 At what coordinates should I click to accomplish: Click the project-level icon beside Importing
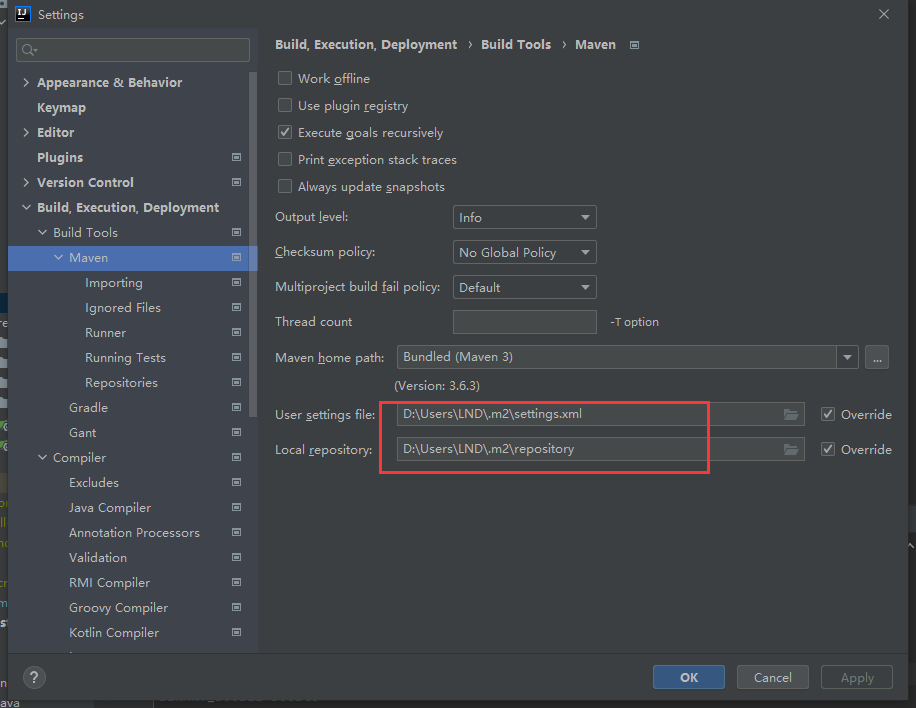pyautogui.click(x=237, y=282)
